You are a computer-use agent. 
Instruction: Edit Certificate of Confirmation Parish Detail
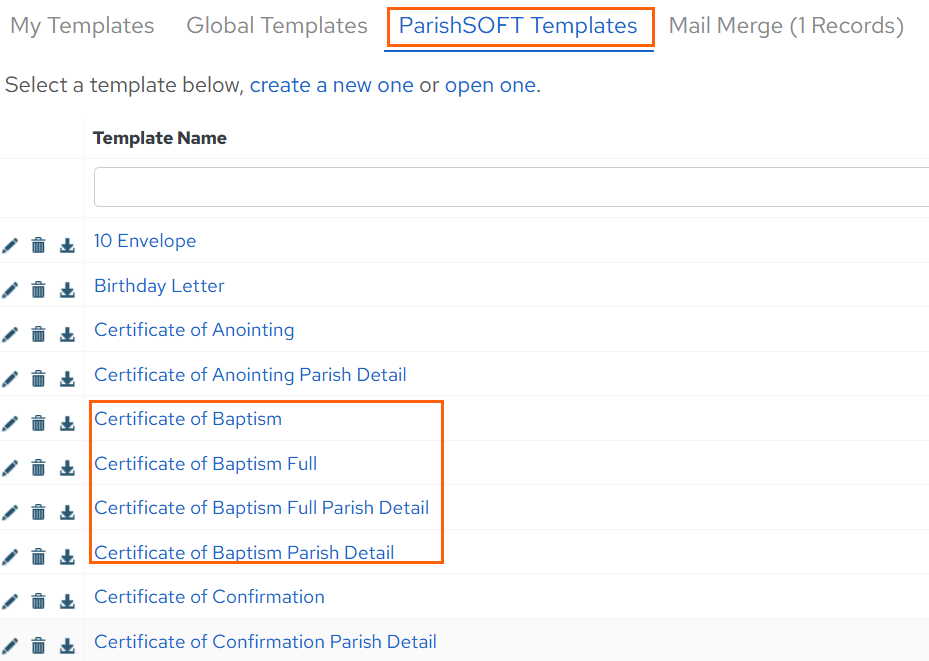coord(10,646)
